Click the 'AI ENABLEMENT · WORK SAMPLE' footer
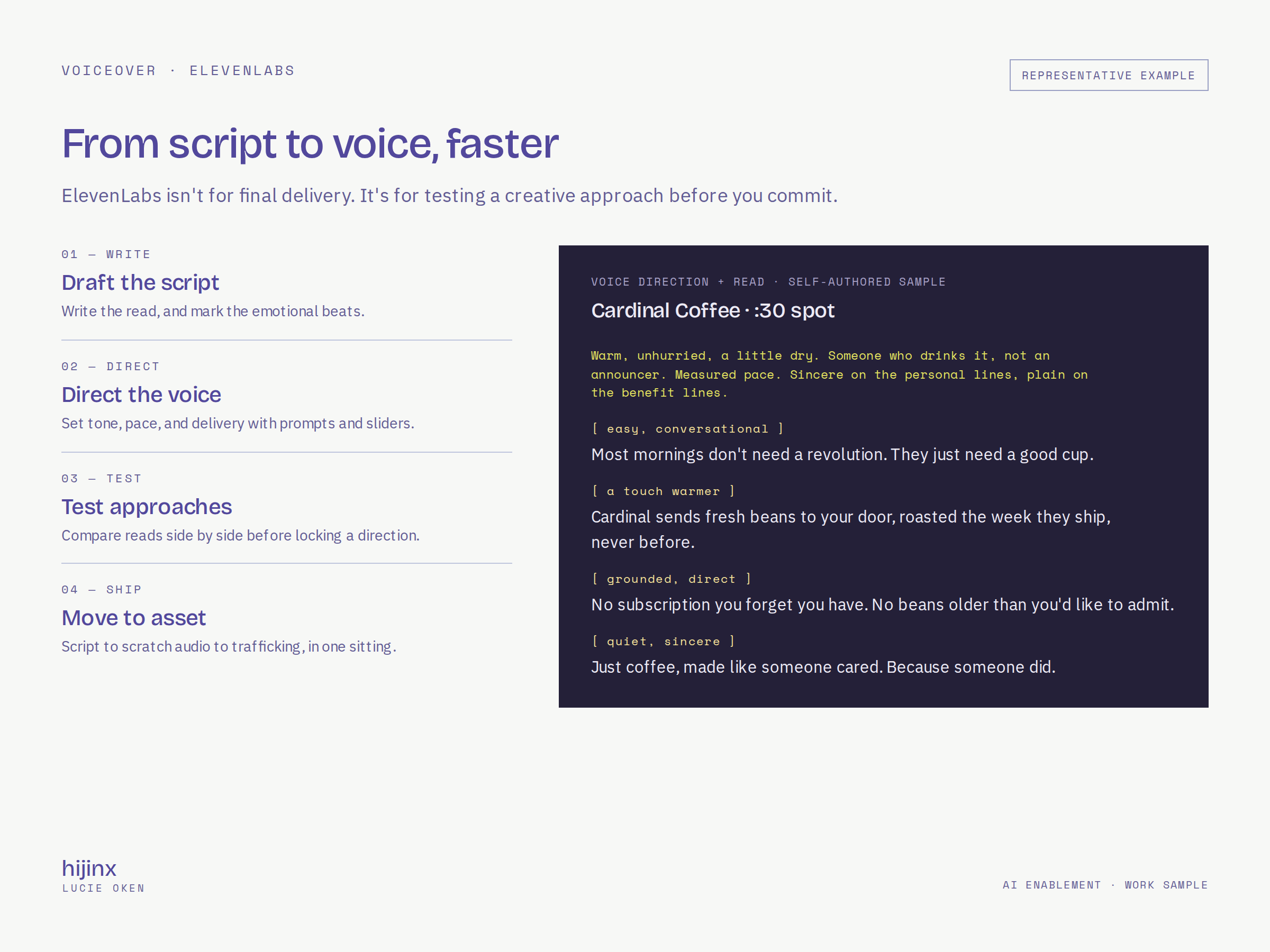 pyautogui.click(x=1105, y=885)
